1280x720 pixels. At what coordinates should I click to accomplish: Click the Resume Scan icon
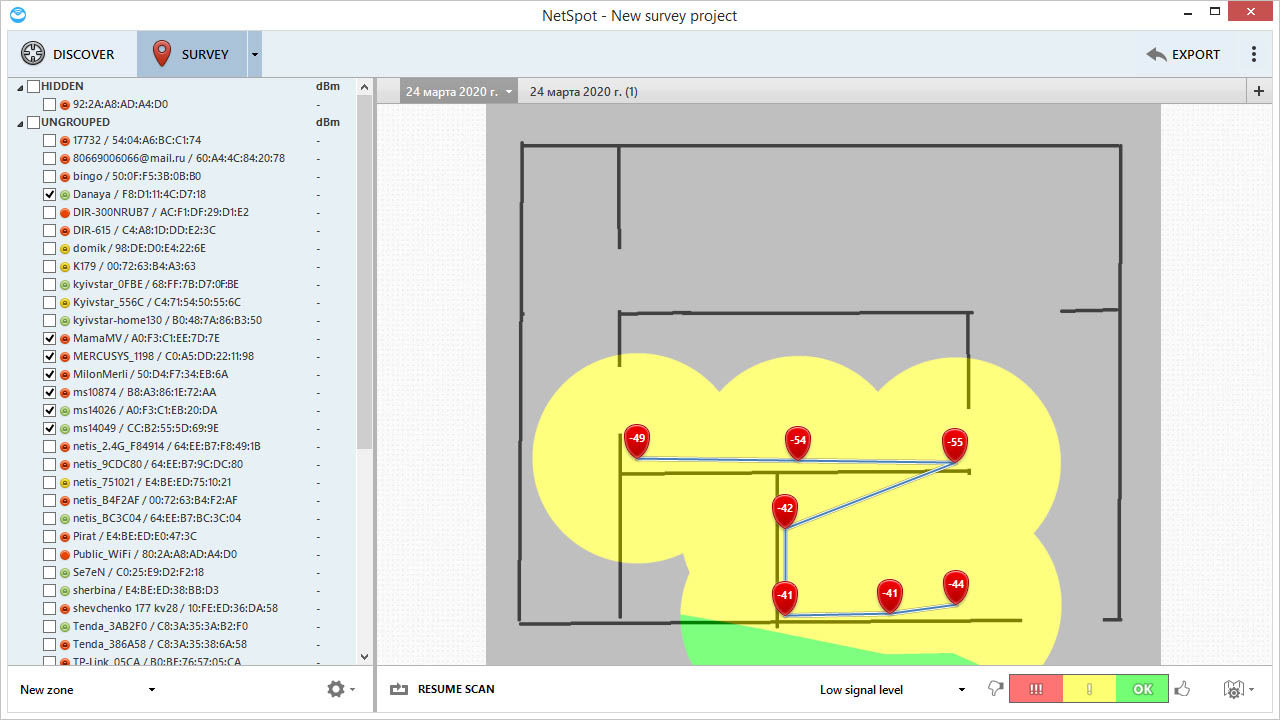(400, 689)
